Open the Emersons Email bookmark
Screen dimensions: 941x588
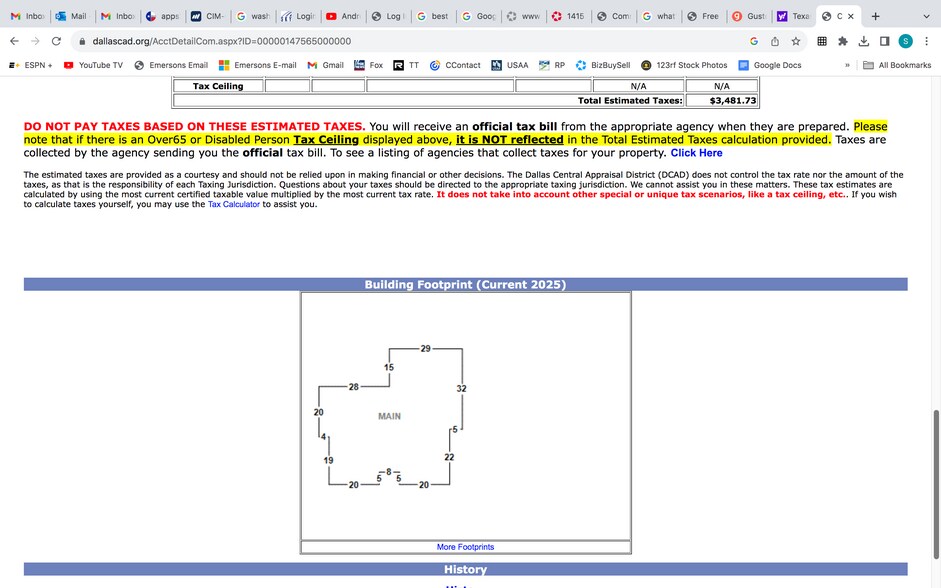[171, 65]
